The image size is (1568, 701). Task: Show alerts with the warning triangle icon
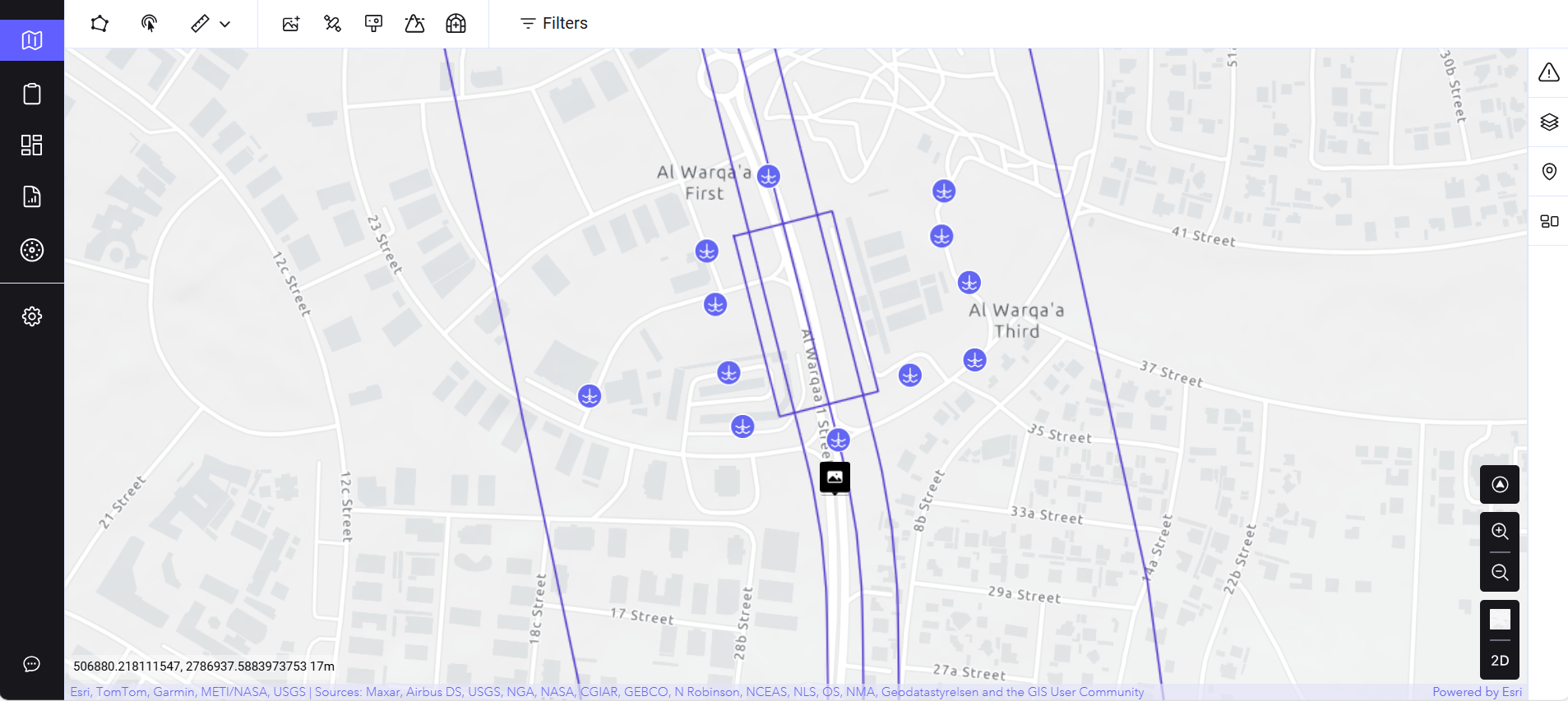click(1549, 72)
